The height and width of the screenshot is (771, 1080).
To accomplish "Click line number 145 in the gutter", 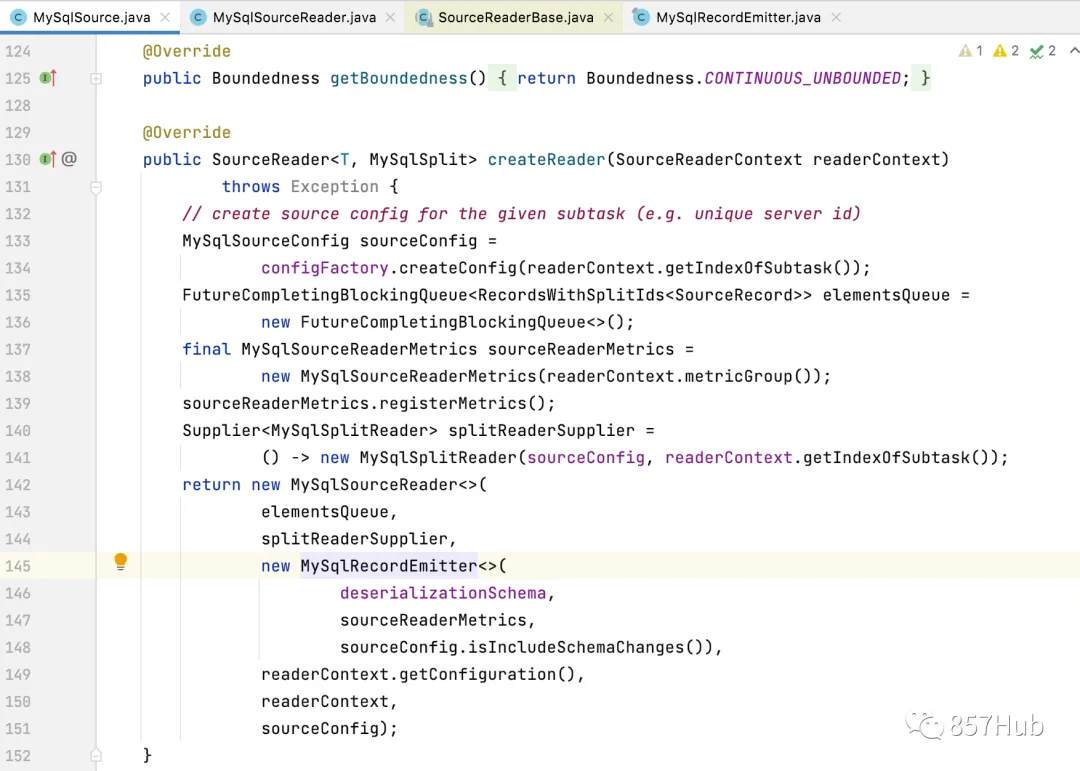I will click(18, 566).
